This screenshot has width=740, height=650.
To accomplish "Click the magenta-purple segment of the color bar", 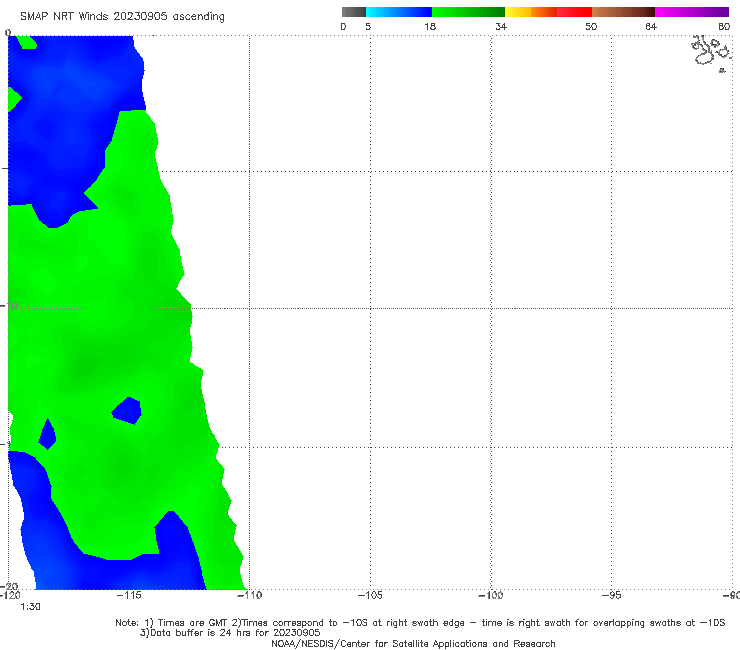I will (692, 12).
